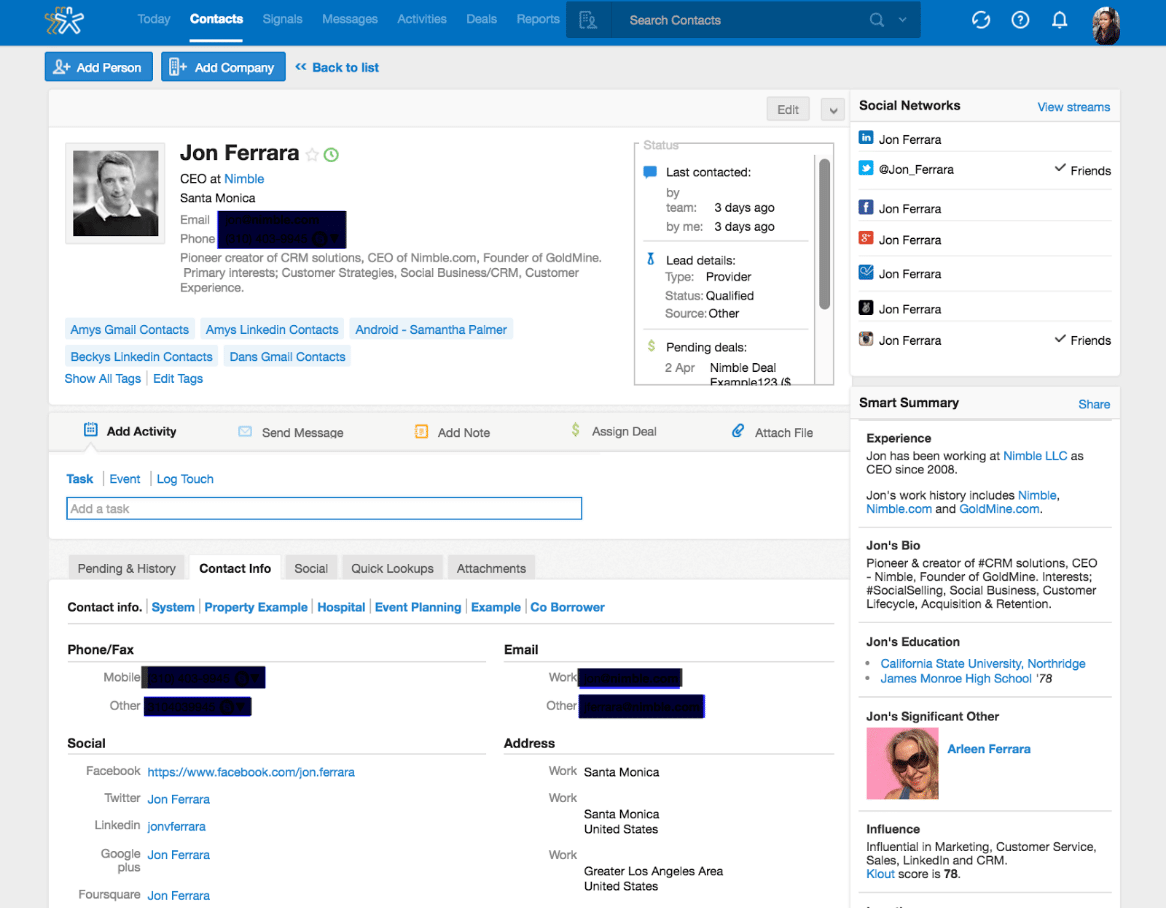
Task: Click the Status panel vertical scrollbar
Action: click(x=825, y=235)
